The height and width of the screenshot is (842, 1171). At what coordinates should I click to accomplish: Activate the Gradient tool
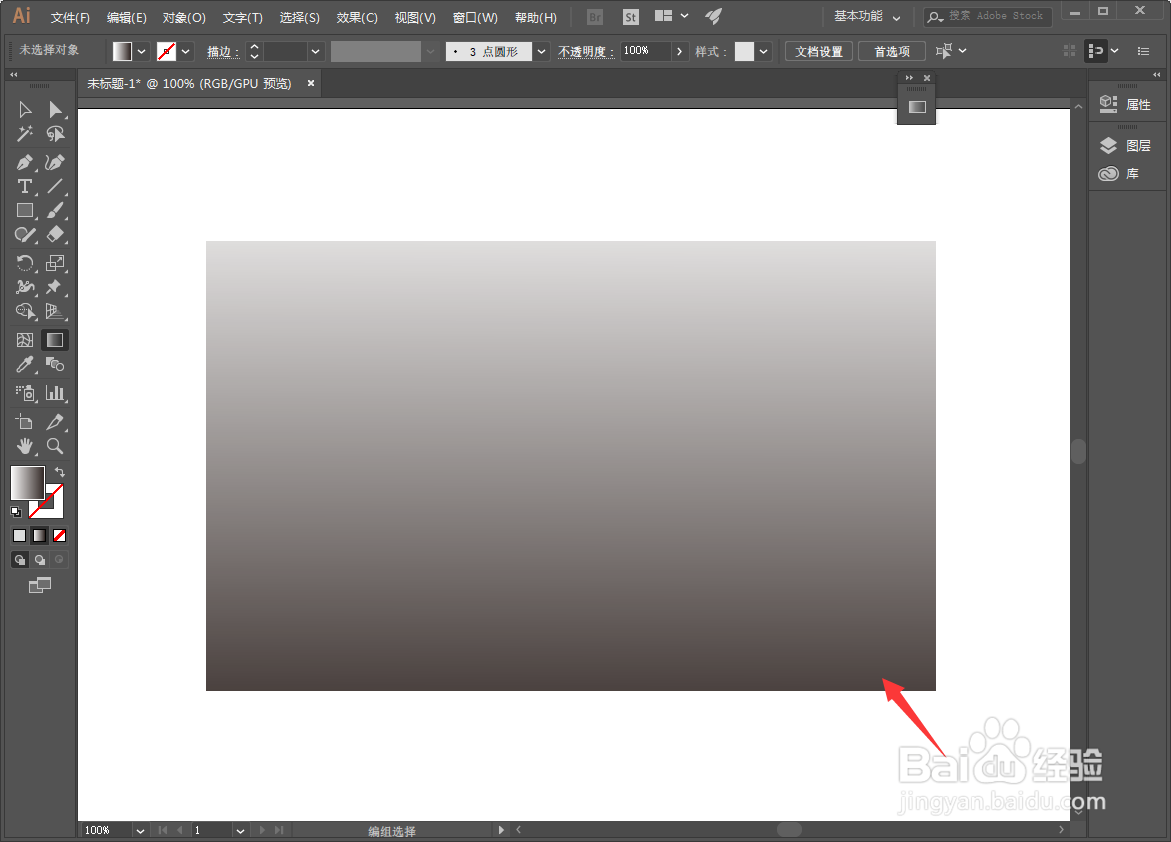pos(55,340)
